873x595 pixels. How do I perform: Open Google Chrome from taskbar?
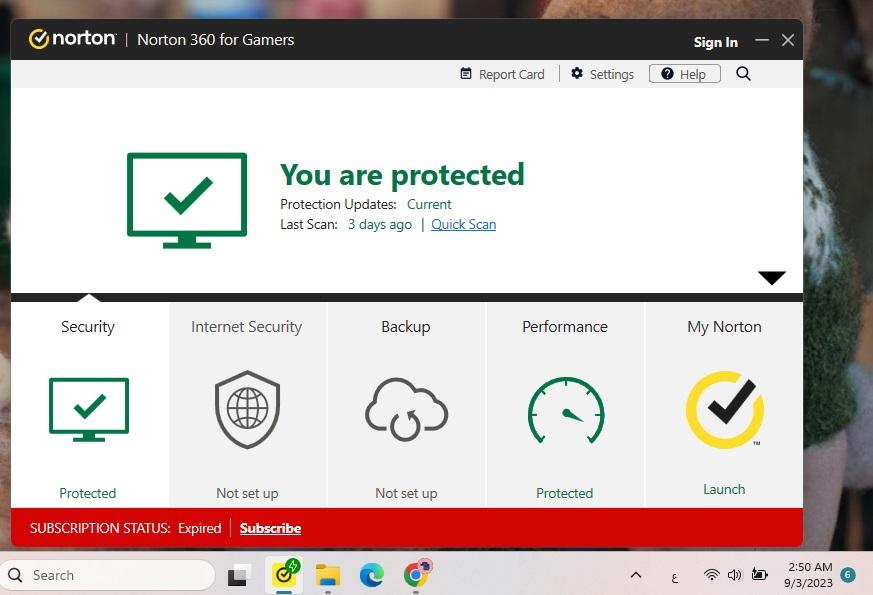pyautogui.click(x=416, y=574)
